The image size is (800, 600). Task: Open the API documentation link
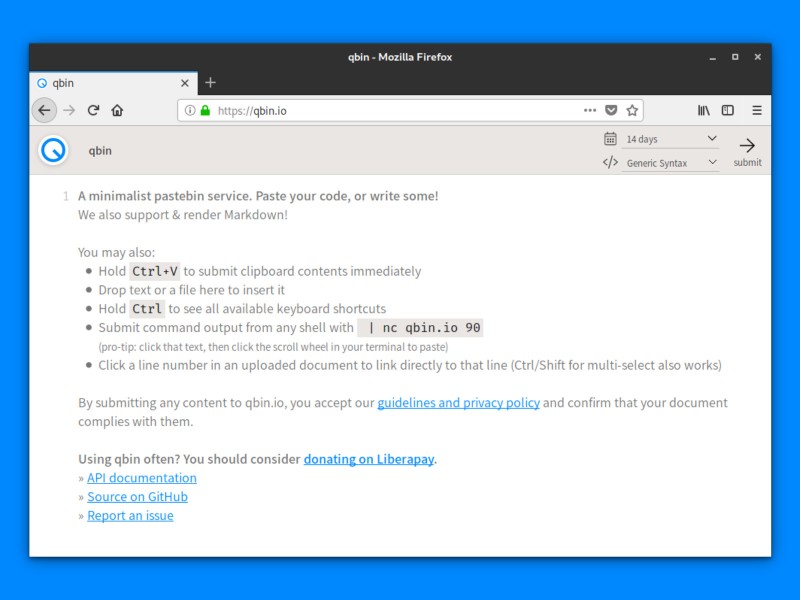142,478
